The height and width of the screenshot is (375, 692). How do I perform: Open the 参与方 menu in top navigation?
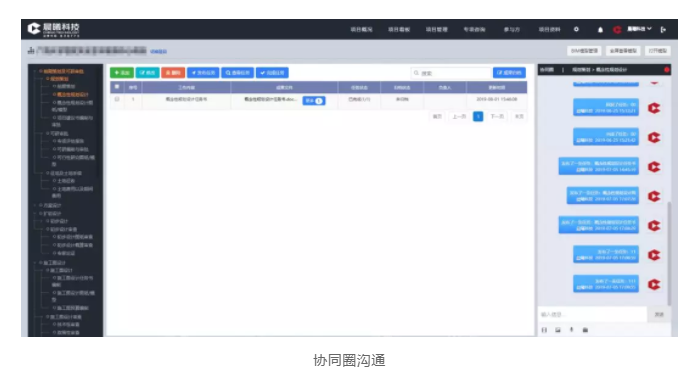pyautogui.click(x=512, y=30)
